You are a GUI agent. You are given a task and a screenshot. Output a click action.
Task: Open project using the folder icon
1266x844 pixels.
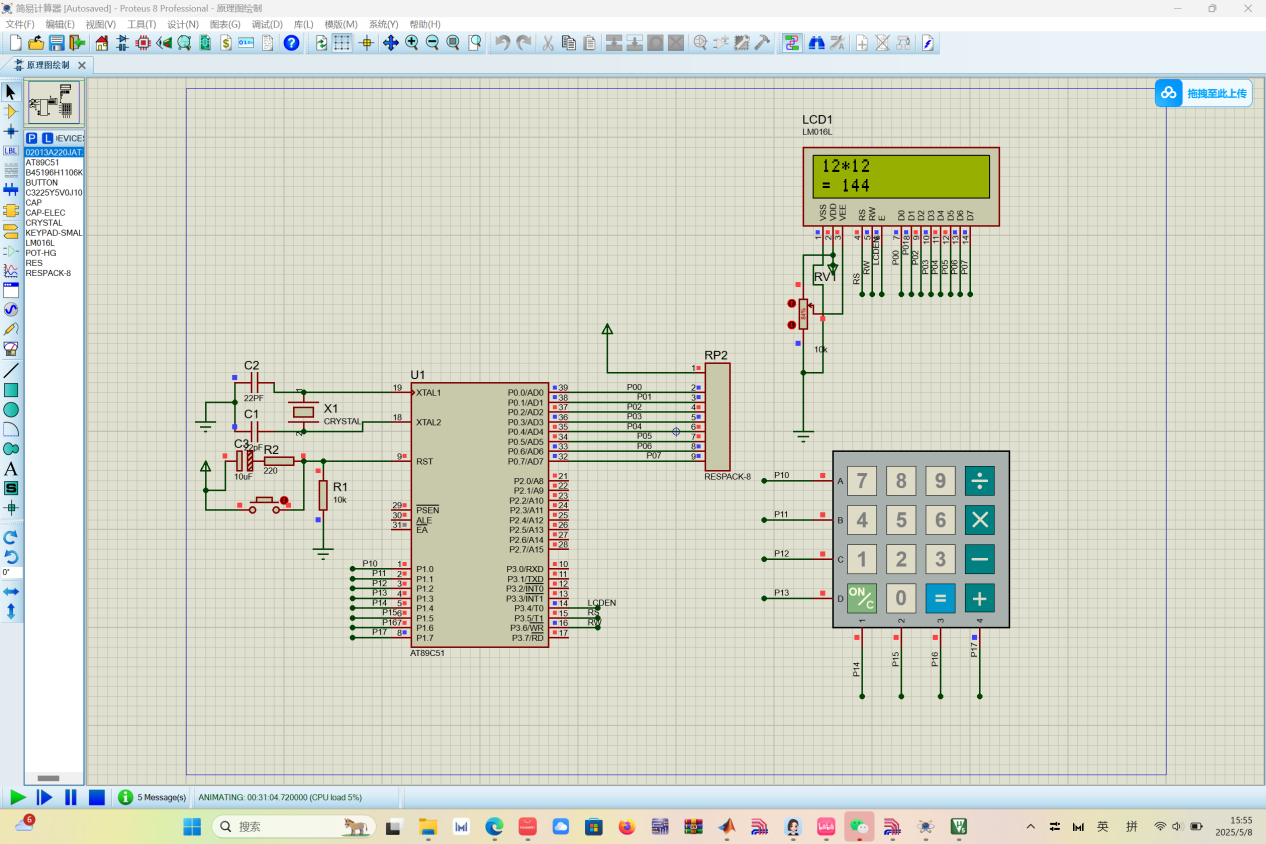pos(36,43)
